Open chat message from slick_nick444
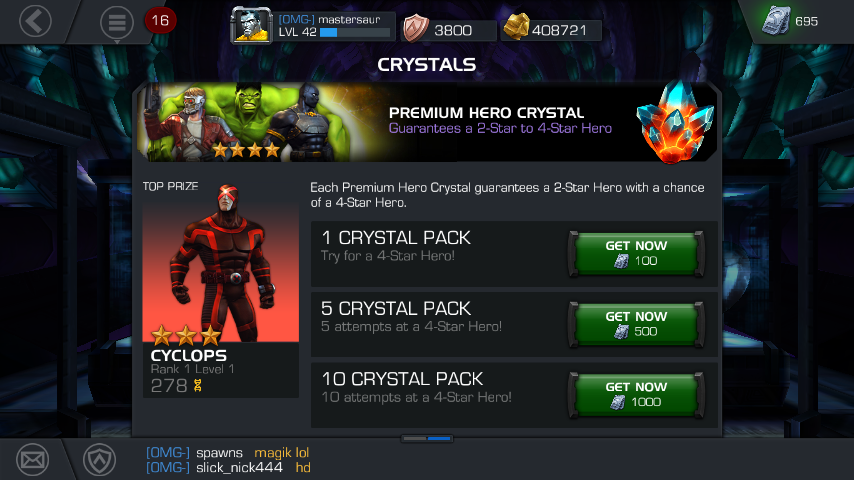Image resolution: width=854 pixels, height=480 pixels. tap(228, 467)
